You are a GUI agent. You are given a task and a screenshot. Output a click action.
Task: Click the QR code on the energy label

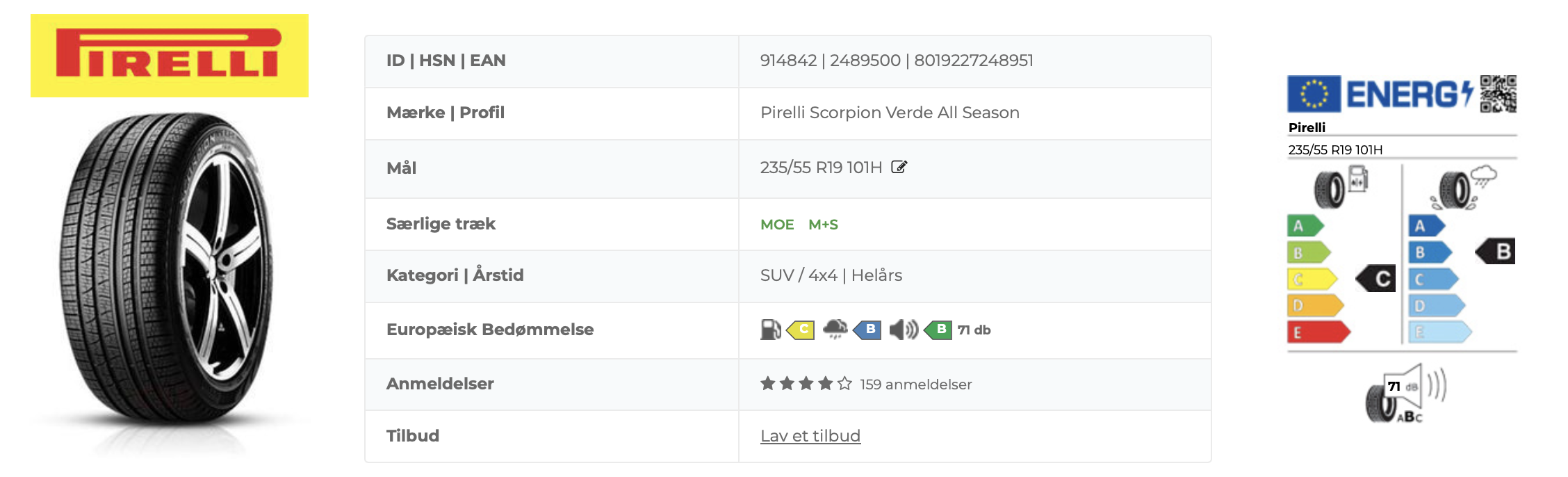(1498, 94)
